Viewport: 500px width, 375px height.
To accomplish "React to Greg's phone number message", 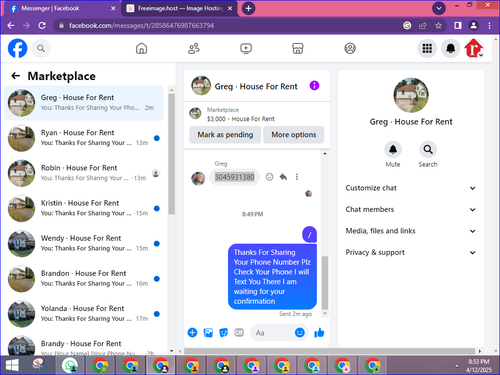I will pyautogui.click(x=269, y=177).
